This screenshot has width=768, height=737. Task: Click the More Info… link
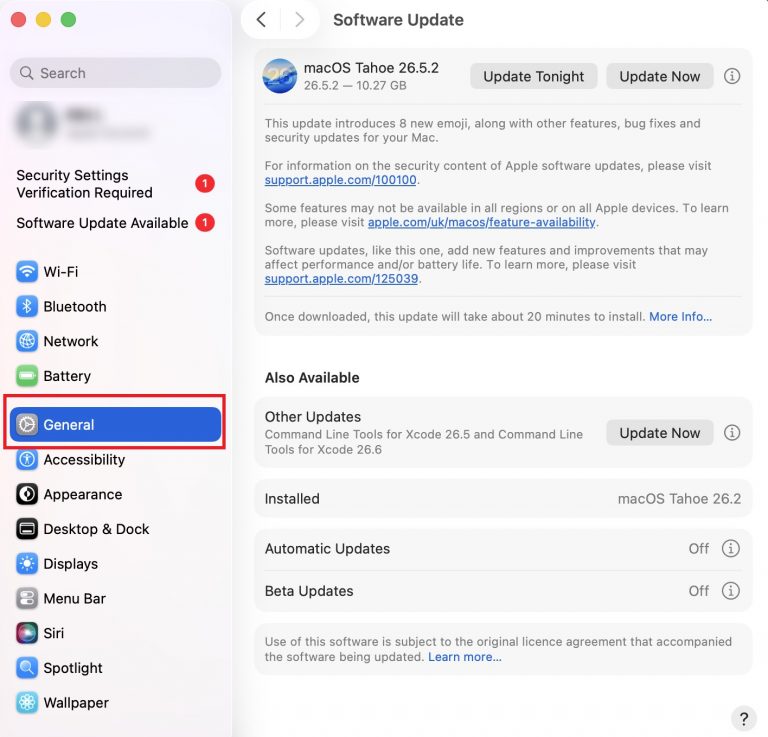680,316
